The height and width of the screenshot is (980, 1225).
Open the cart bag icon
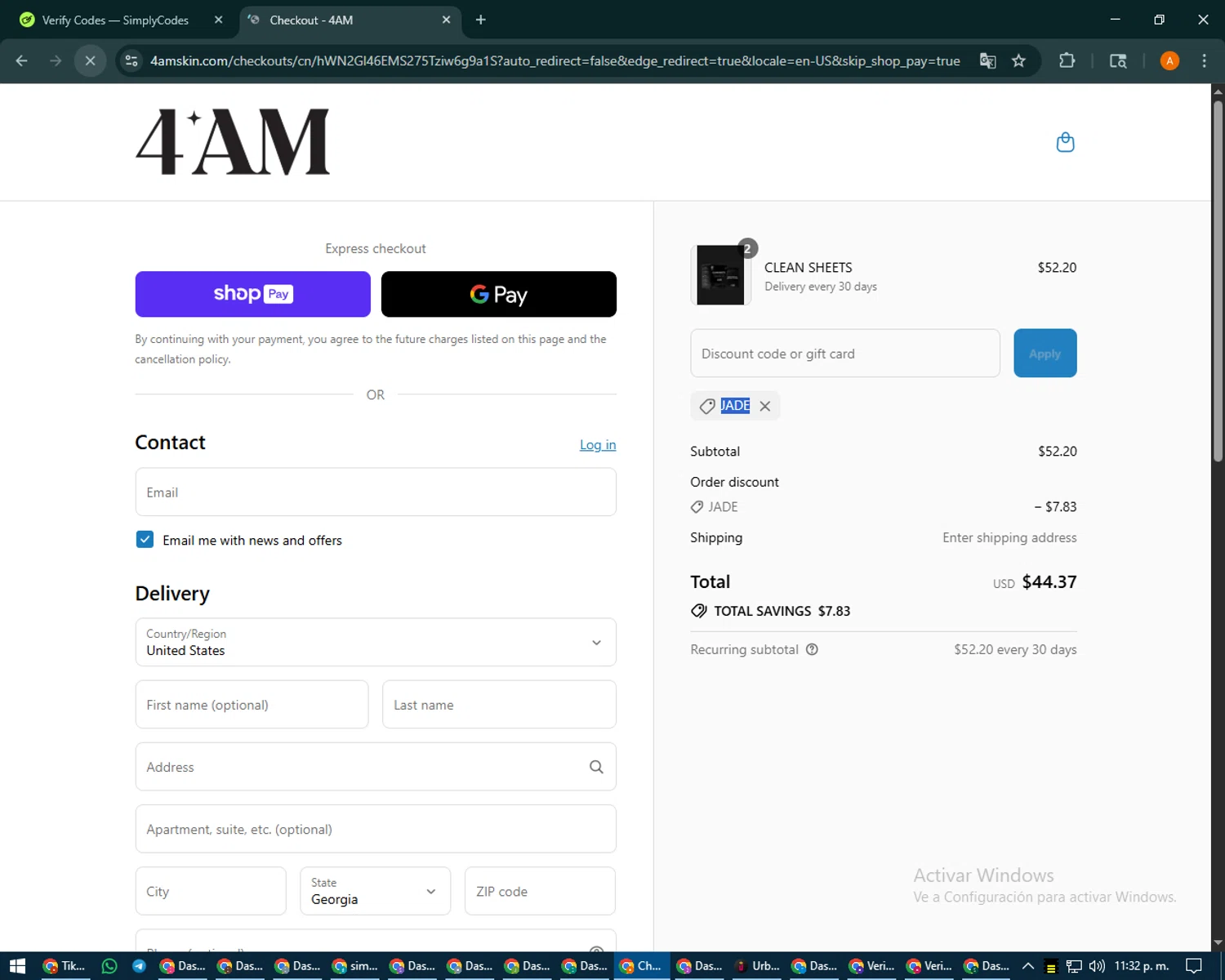tap(1065, 142)
